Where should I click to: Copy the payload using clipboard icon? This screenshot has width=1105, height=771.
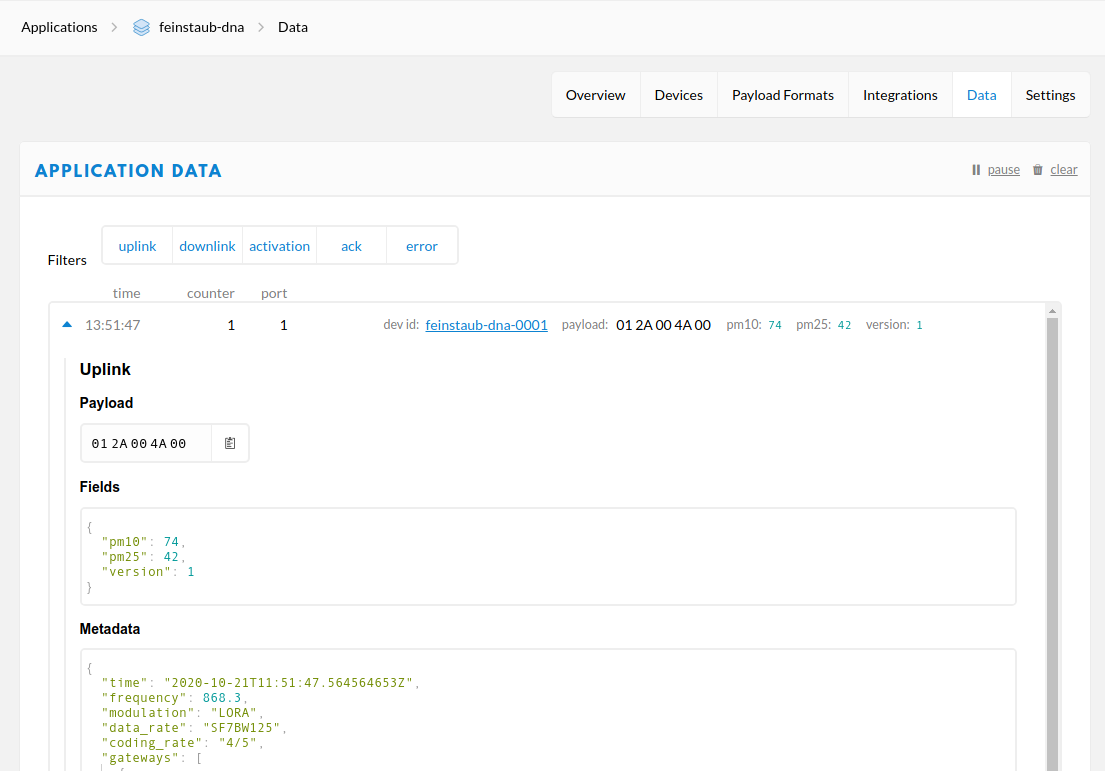[x=229, y=442]
